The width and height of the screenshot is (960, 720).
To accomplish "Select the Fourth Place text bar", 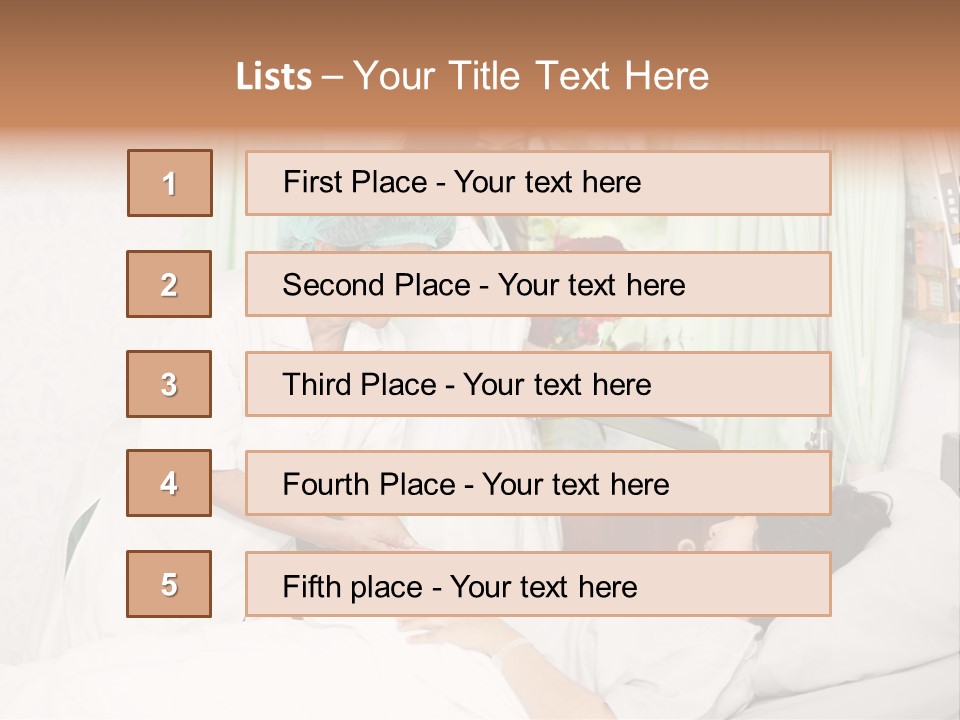I will point(538,483).
